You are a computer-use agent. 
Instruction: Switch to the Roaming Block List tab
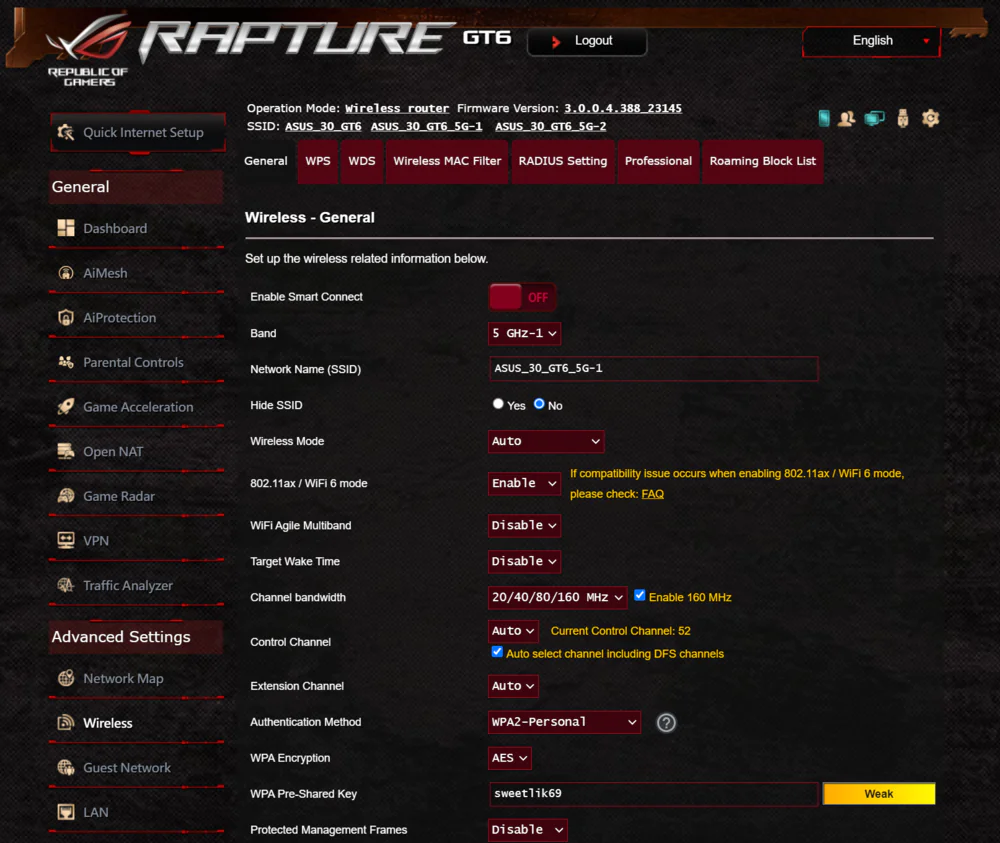click(x=763, y=161)
